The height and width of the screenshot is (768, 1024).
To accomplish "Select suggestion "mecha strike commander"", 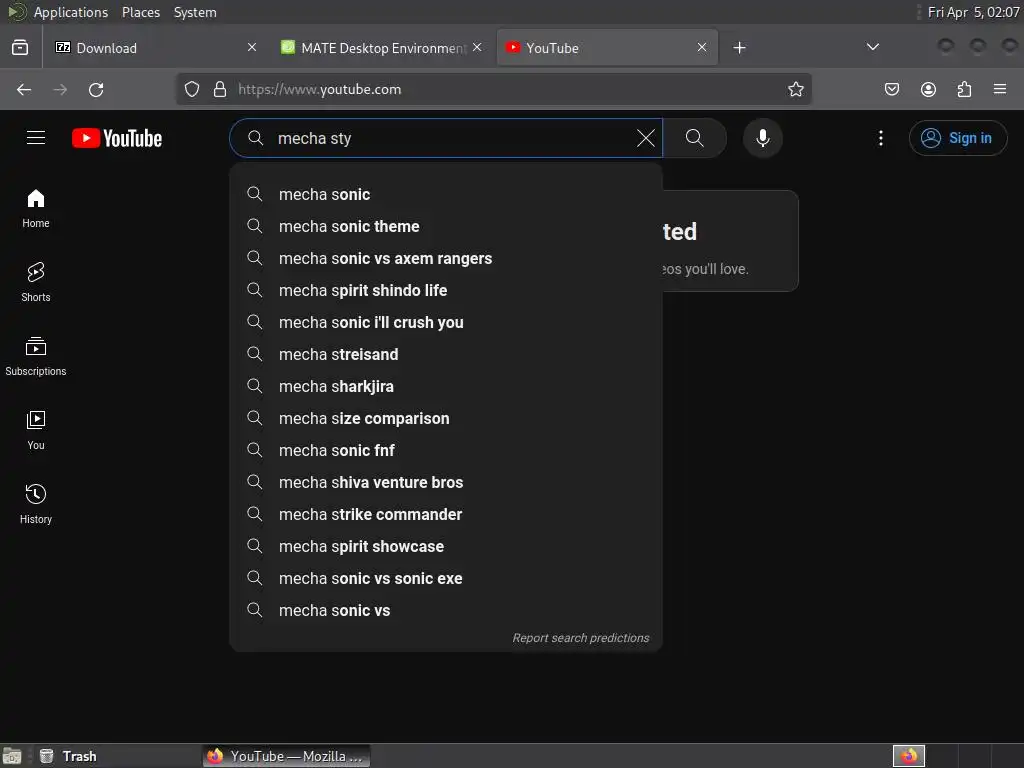I will click(x=446, y=515).
